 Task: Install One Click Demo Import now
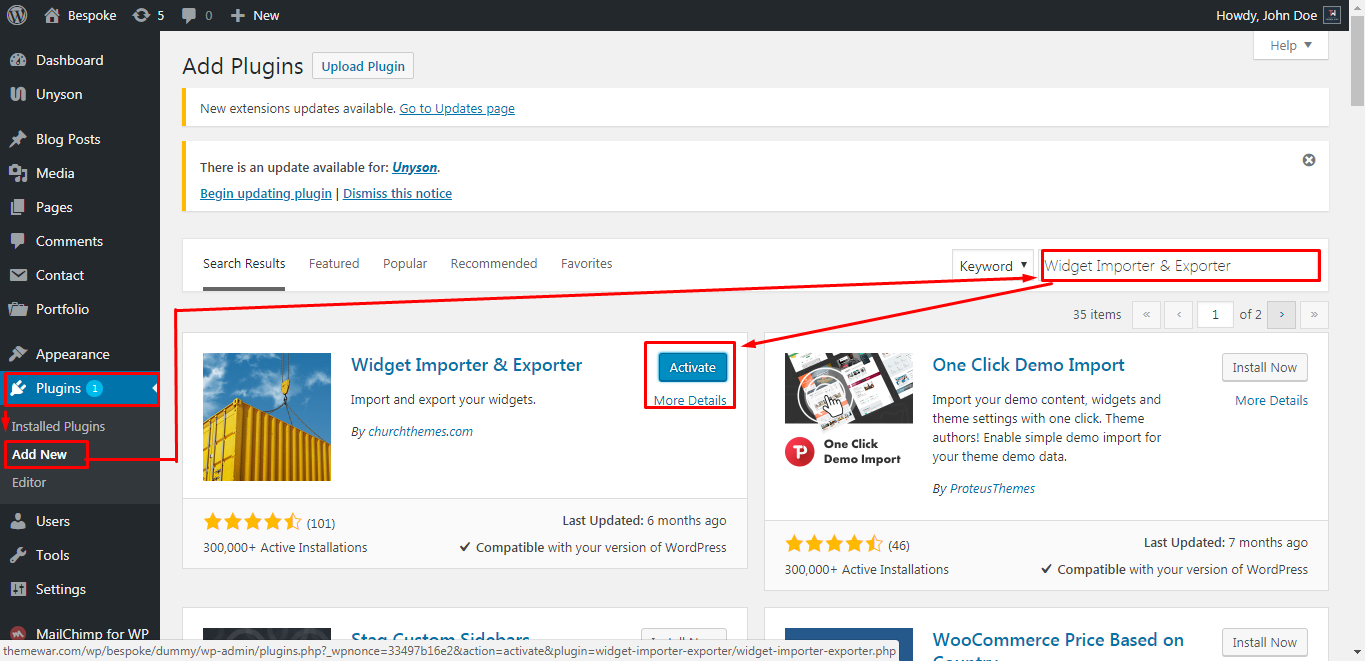[1264, 367]
